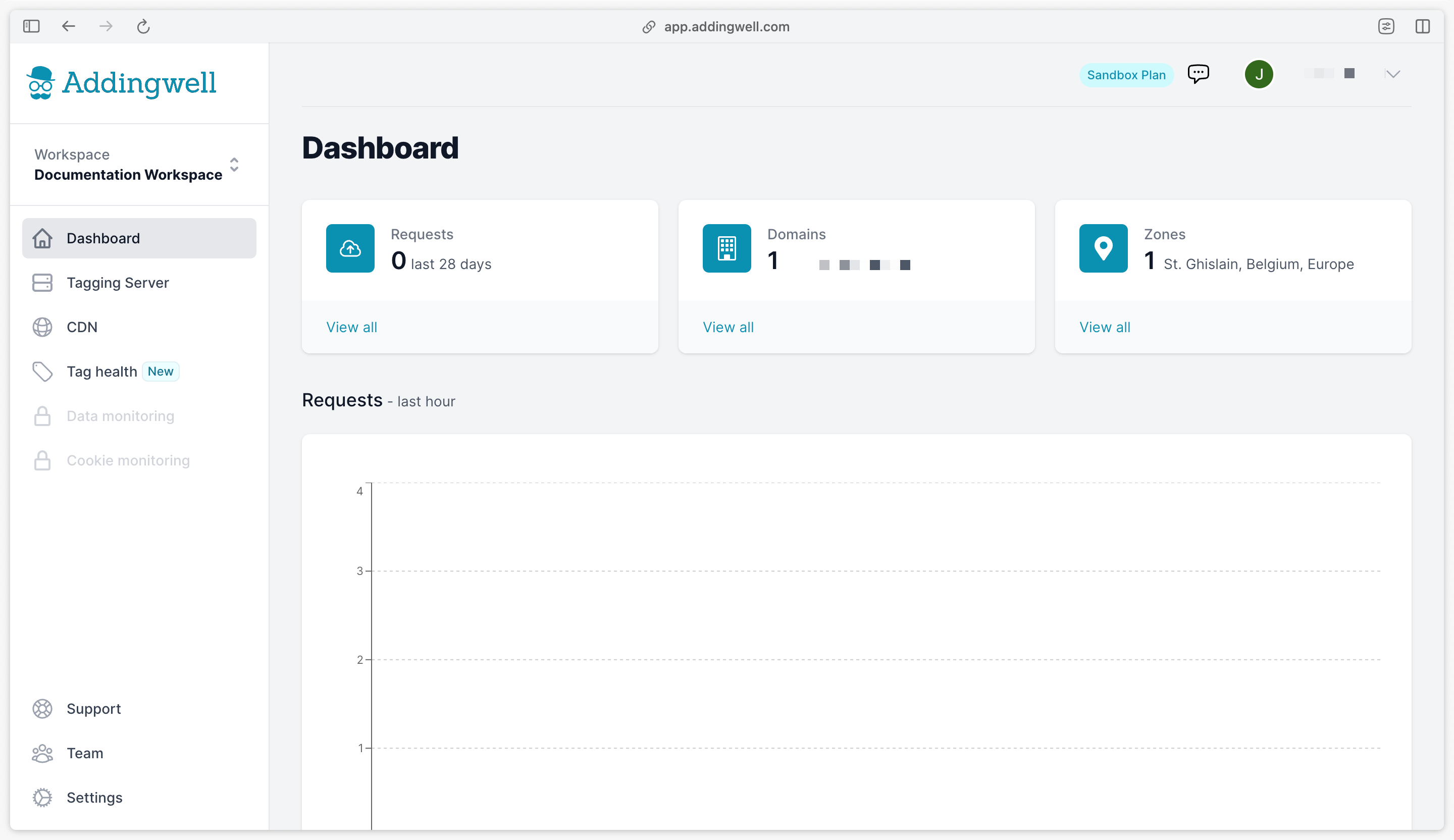
Task: Go back with the browser arrow
Action: tap(69, 26)
